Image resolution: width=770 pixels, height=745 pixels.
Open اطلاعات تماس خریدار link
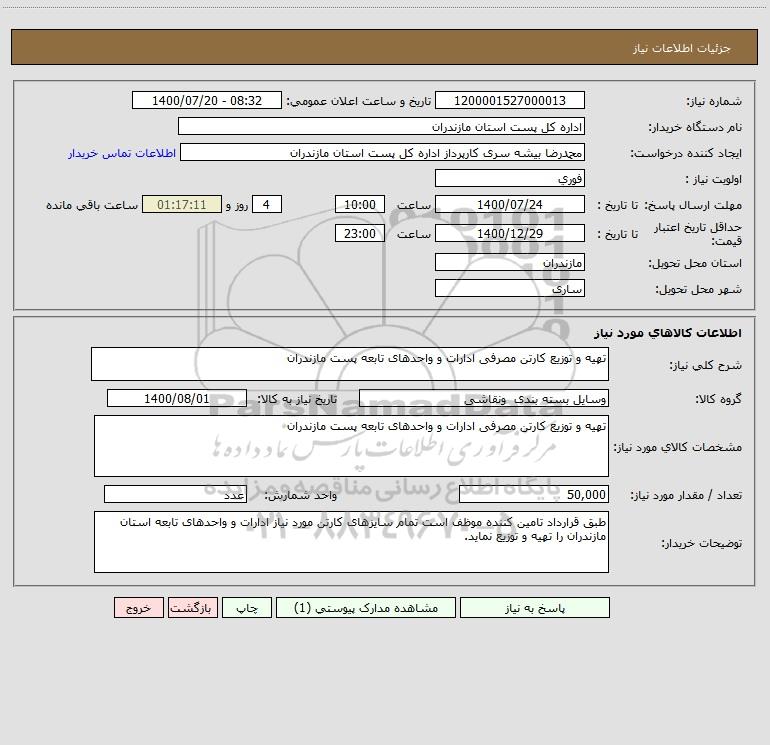(x=122, y=153)
